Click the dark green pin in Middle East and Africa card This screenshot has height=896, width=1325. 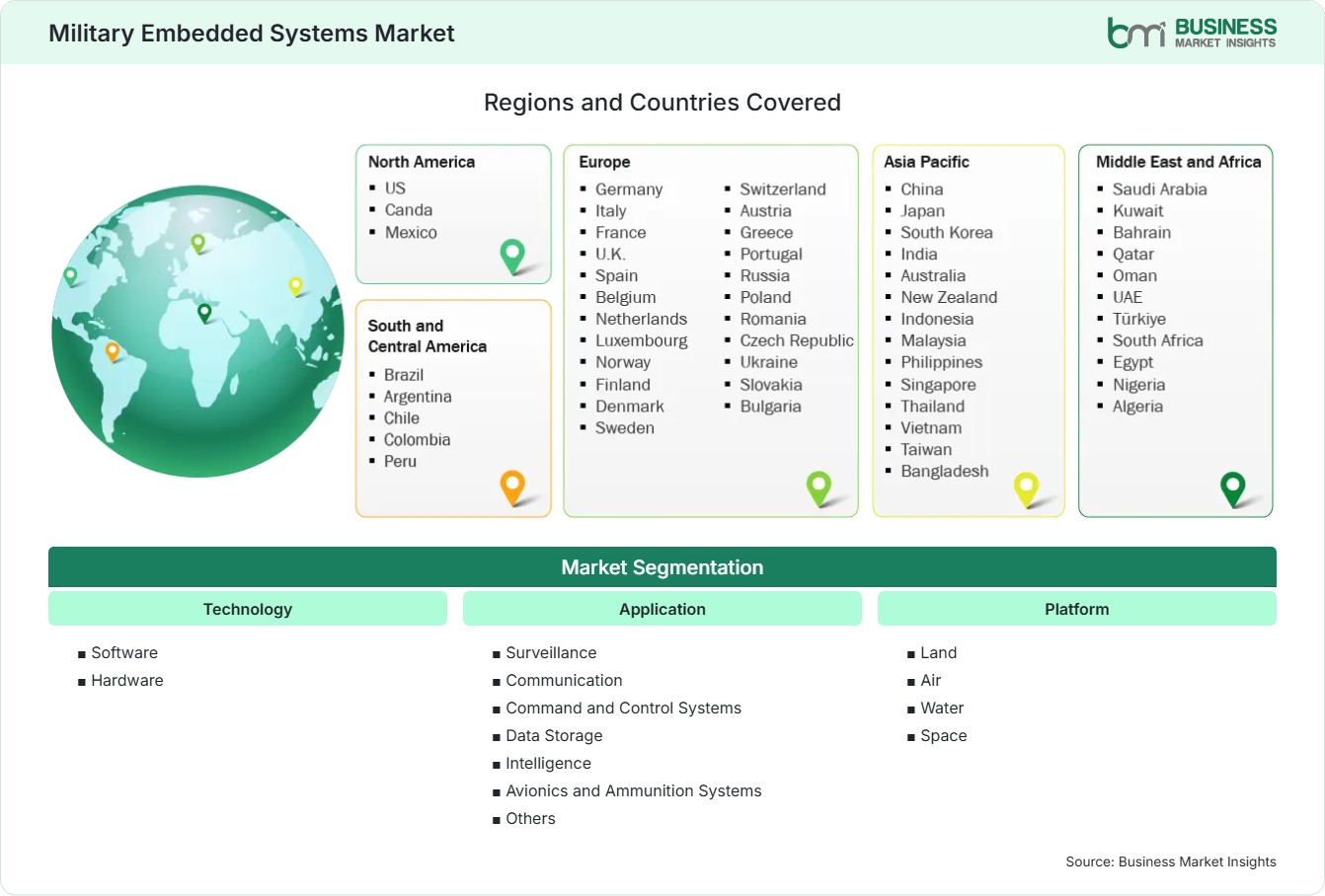(1232, 488)
